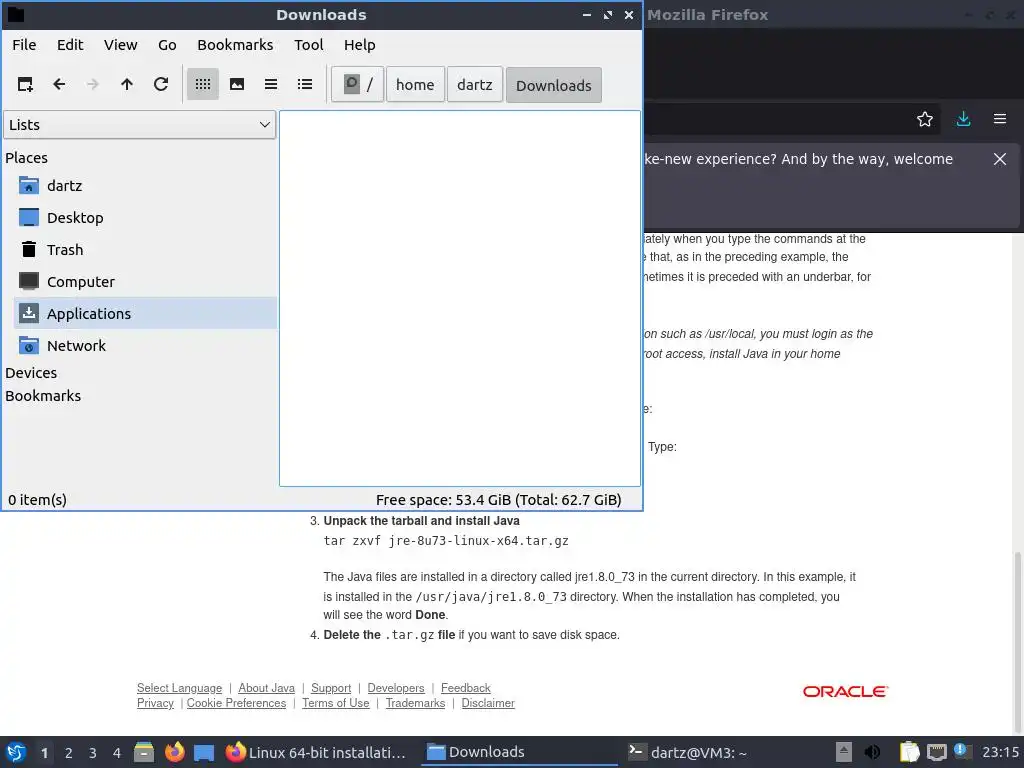Open the Lubuntu start menu
The image size is (1024, 768).
(16, 752)
